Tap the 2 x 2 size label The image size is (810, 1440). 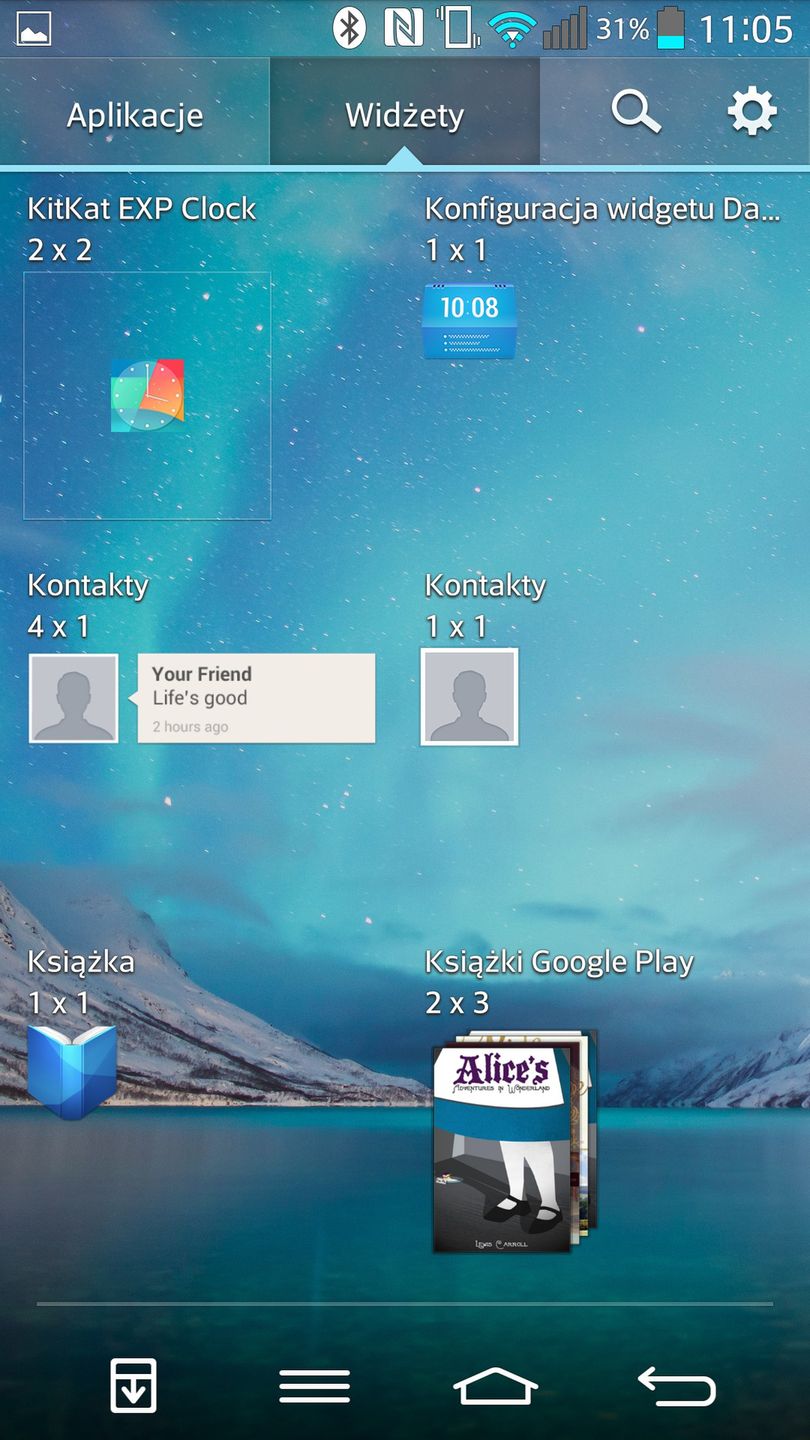60,249
